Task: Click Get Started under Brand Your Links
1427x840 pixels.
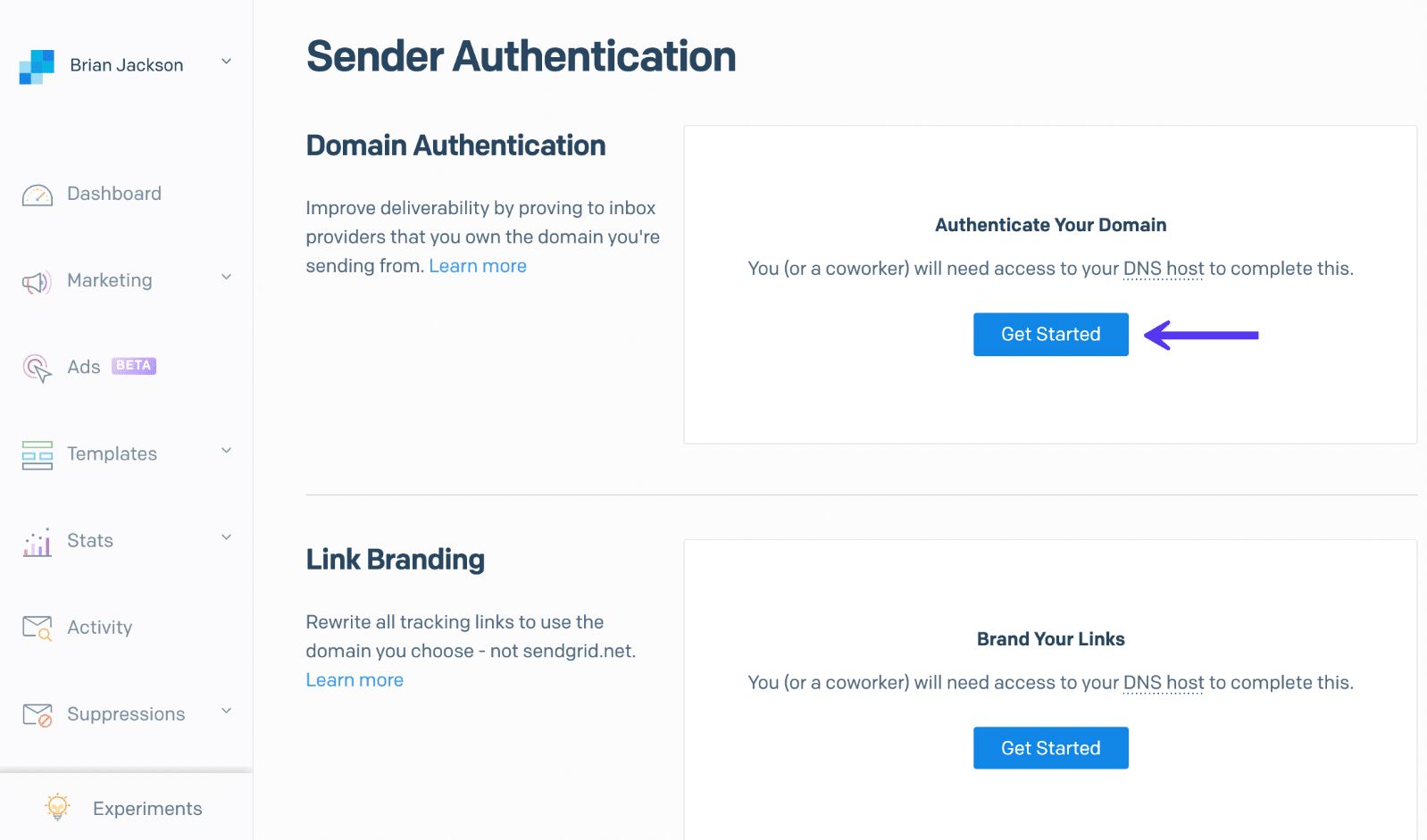Action: click(1050, 747)
